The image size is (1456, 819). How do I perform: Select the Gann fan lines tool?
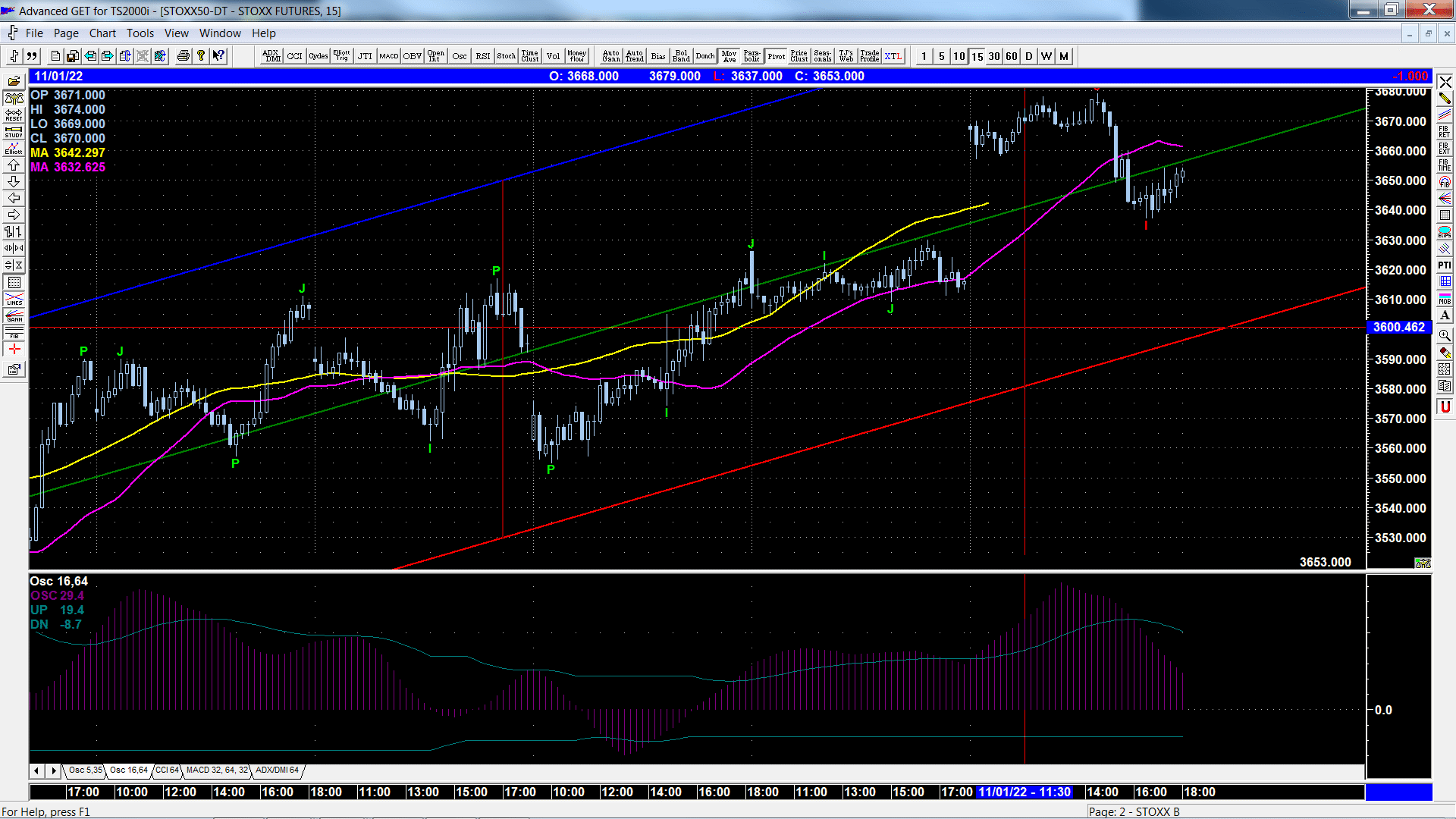click(x=1445, y=199)
